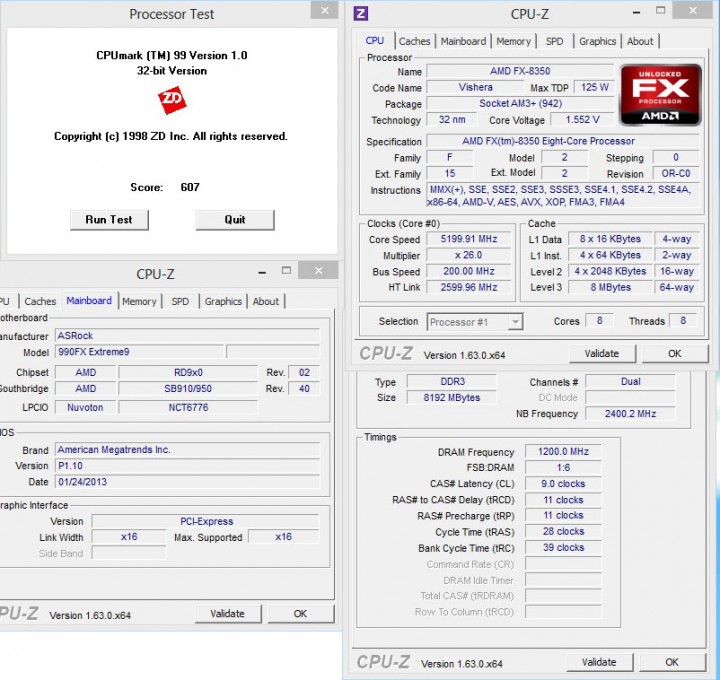
Task: Click OK in the Memory window
Action: (672, 662)
